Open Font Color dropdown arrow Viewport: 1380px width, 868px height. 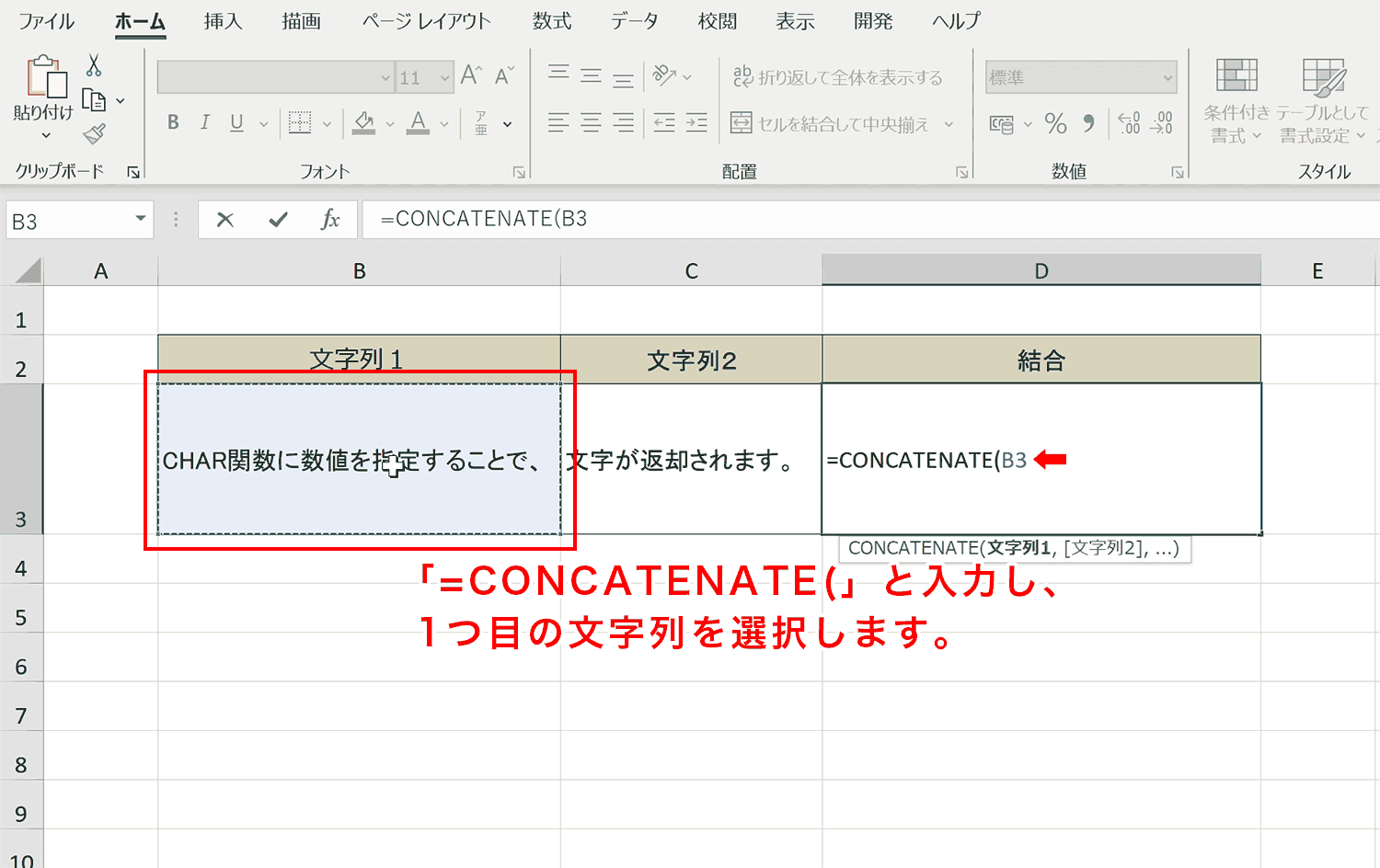444,124
